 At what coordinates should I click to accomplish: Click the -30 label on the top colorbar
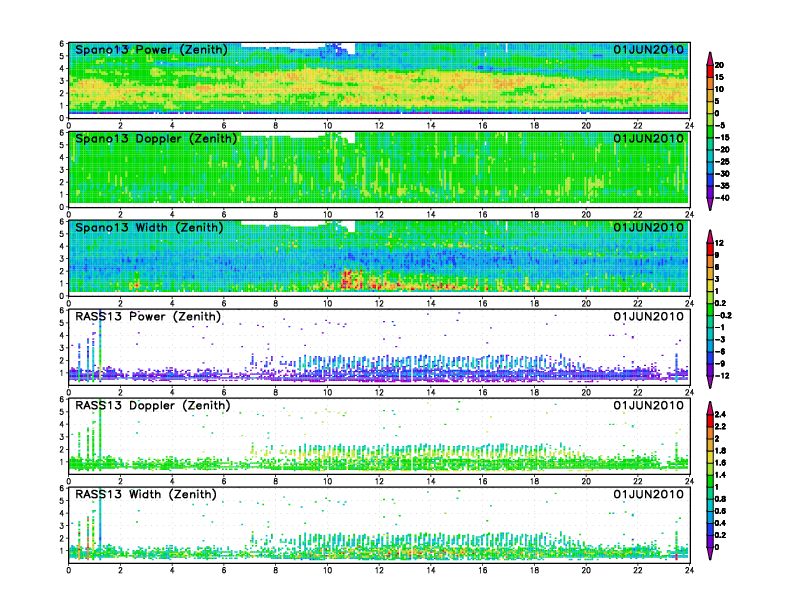click(x=722, y=174)
